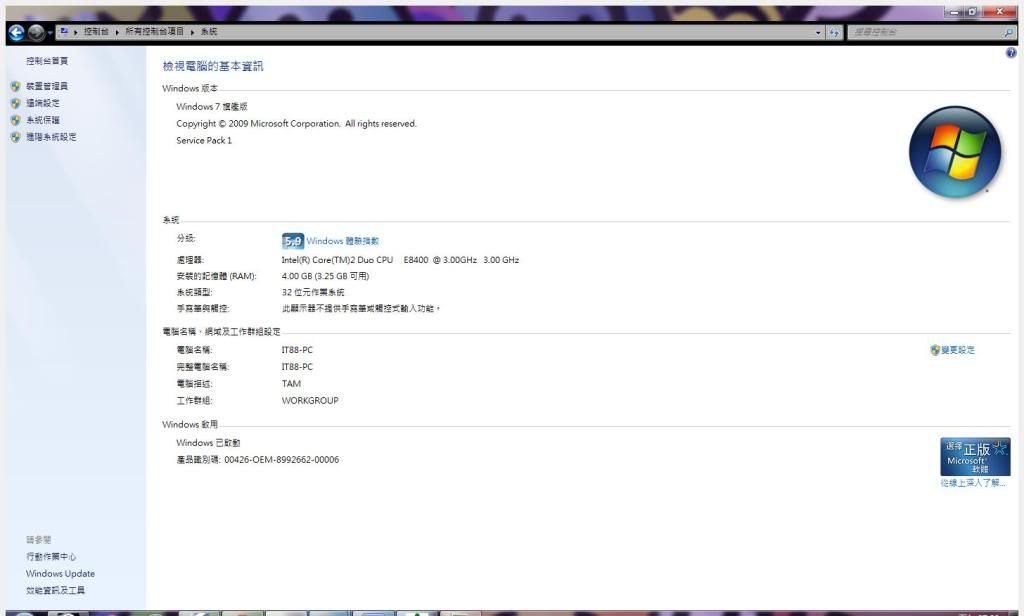This screenshot has height=616, width=1024.
Task: Open the blue Help question mark icon
Action: [x=1011, y=52]
